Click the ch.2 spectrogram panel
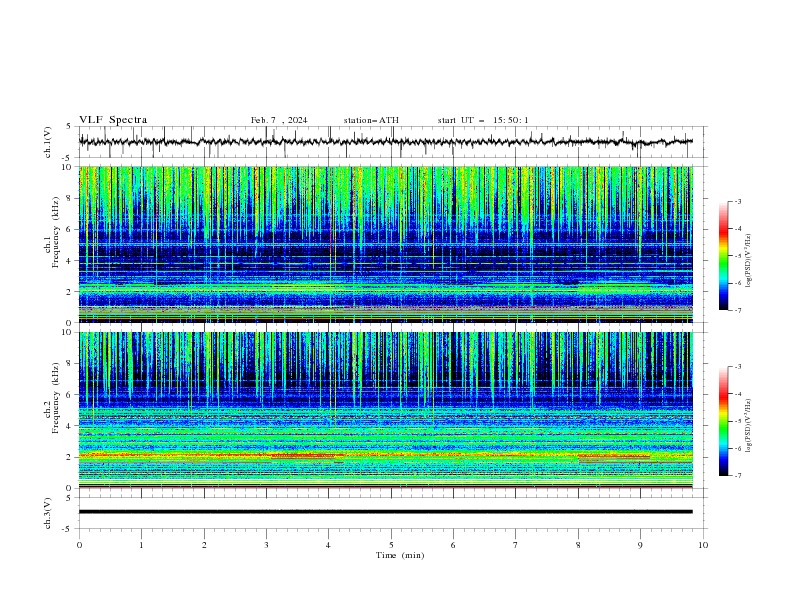 pyautogui.click(x=386, y=410)
